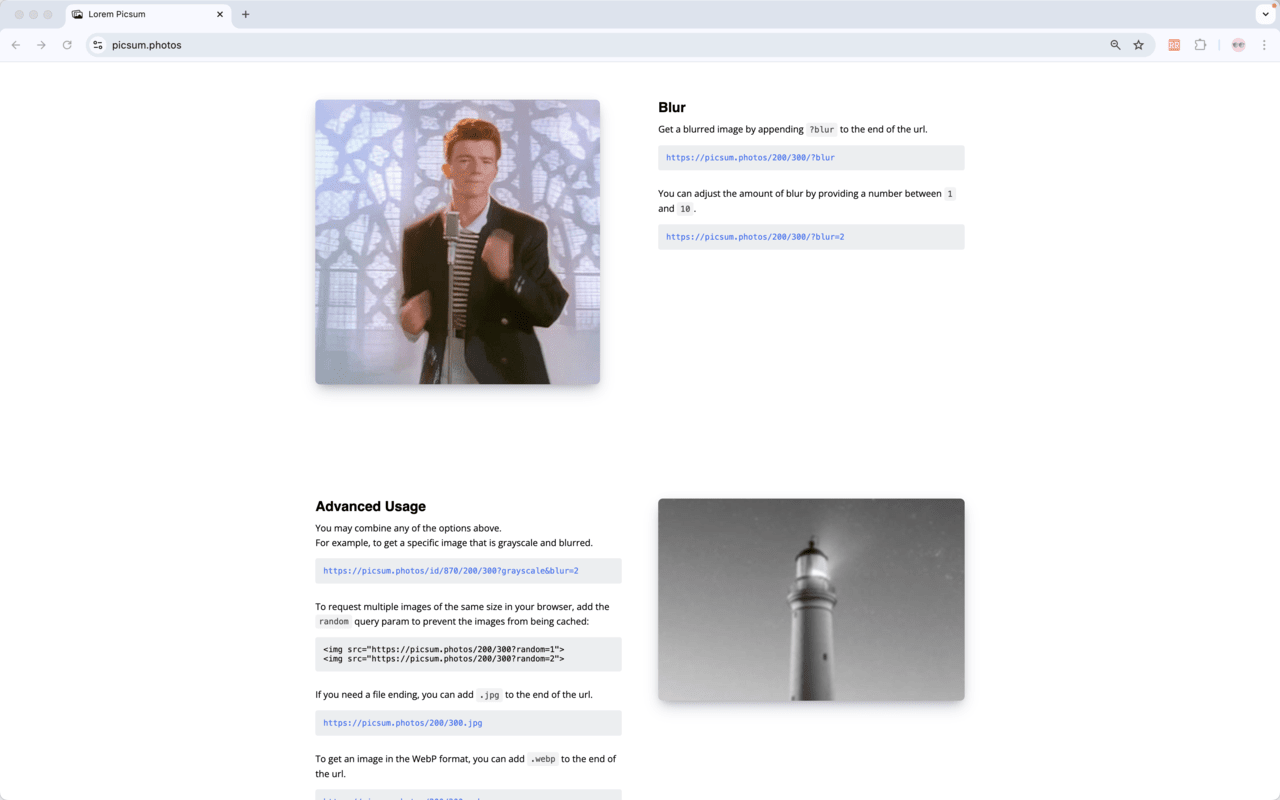Image resolution: width=1280 pixels, height=800 pixels.
Task: Open the extensions puzzle-piece icon
Action: (1200, 45)
